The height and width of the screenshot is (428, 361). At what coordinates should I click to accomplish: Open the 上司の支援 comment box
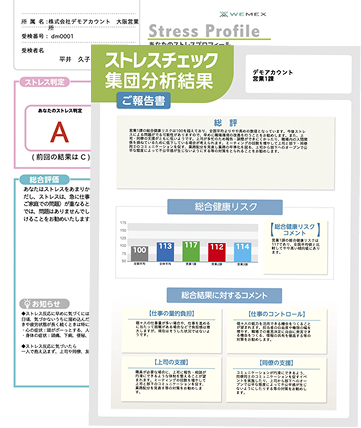point(171,379)
